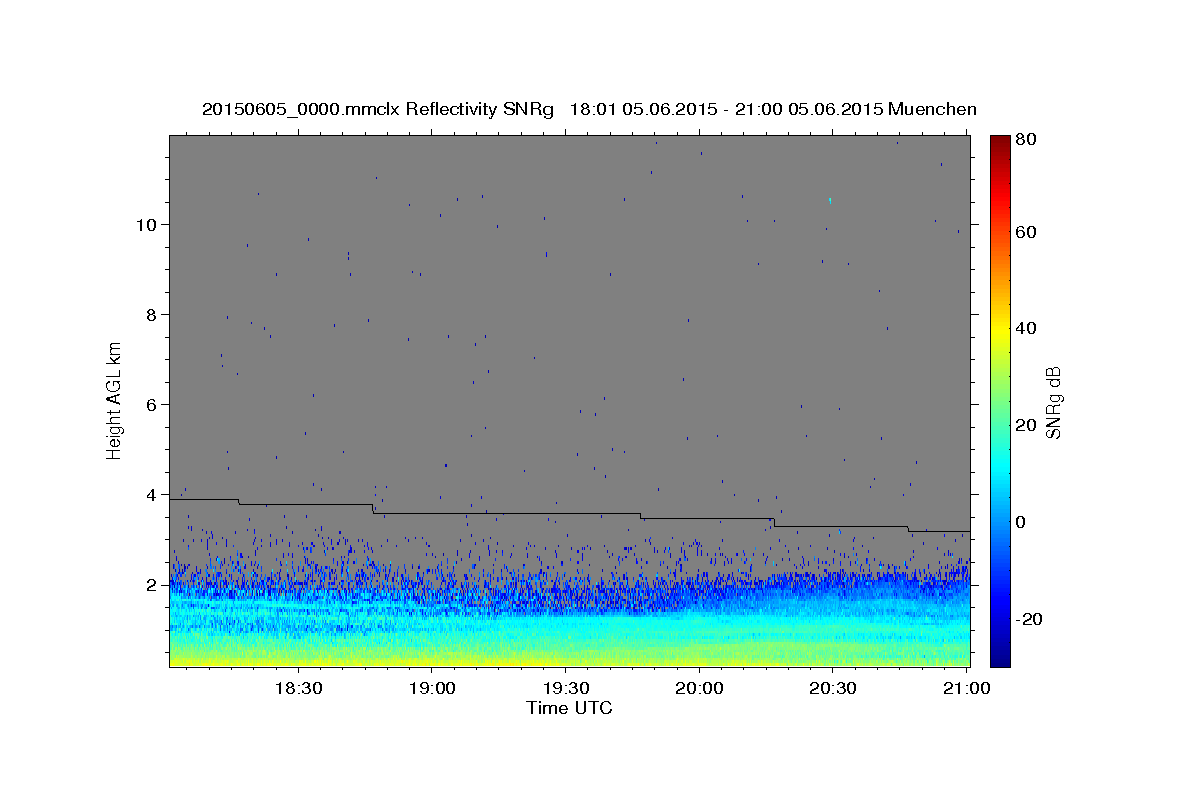Click the colorbar value 20 on the scale
This screenshot has height=800, width=1200.
click(x=1026, y=425)
